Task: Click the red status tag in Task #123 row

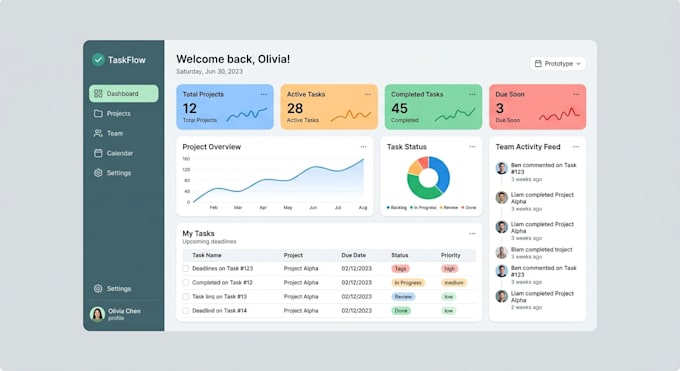Action: point(400,269)
